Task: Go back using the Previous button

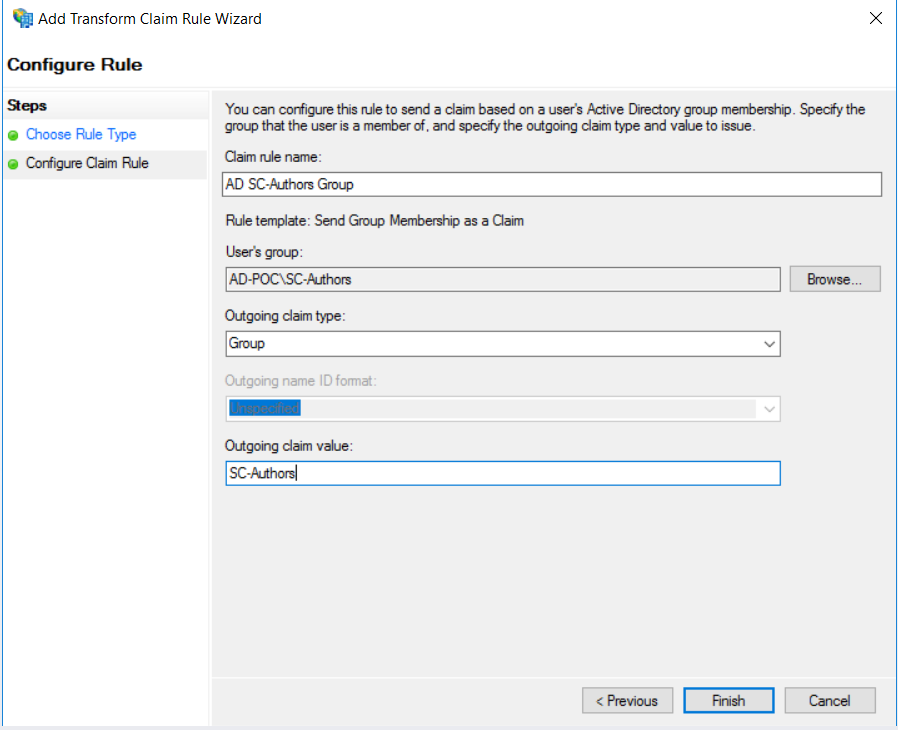Action: pos(627,701)
